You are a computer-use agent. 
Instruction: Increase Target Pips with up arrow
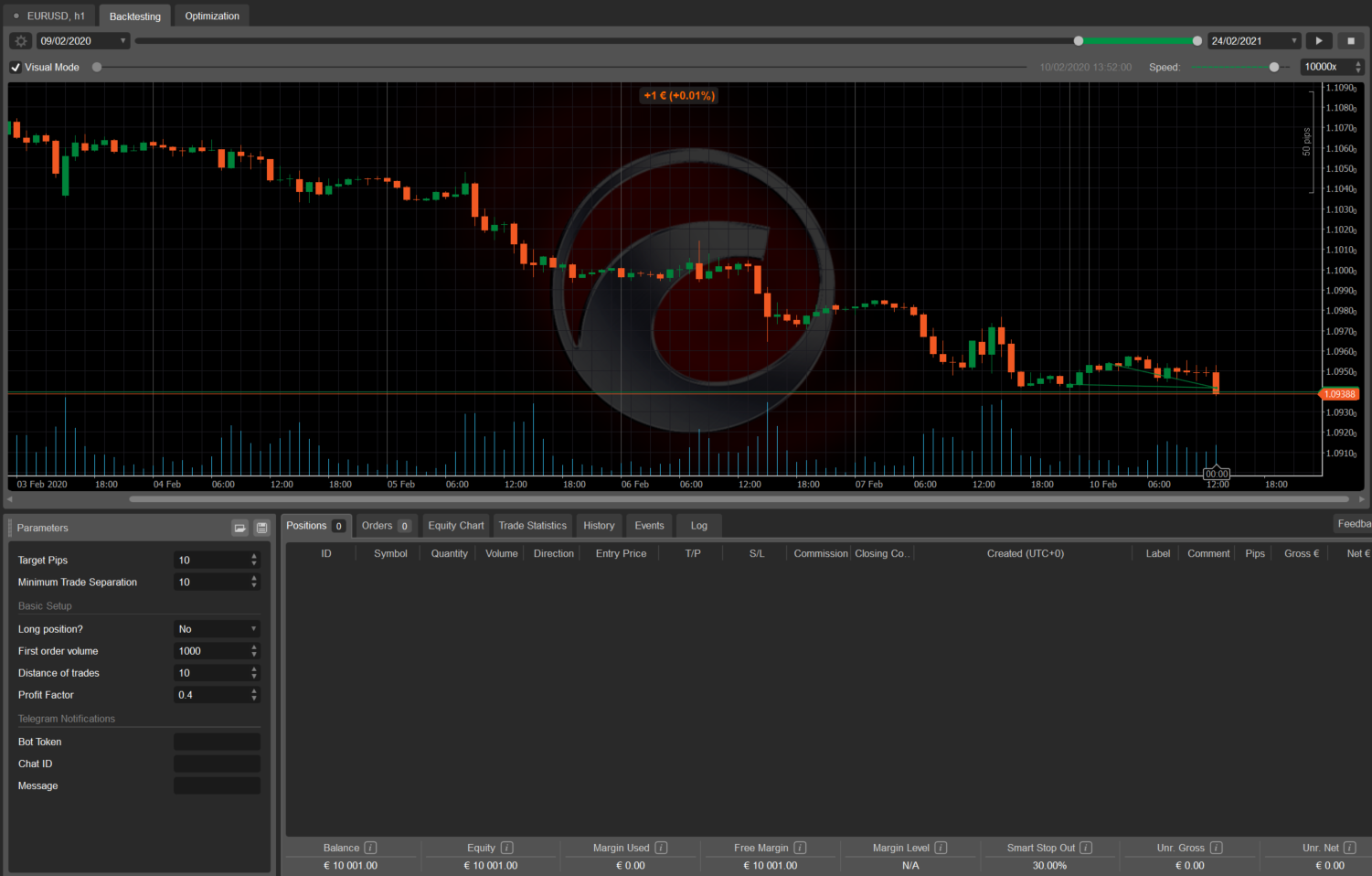[x=254, y=556]
